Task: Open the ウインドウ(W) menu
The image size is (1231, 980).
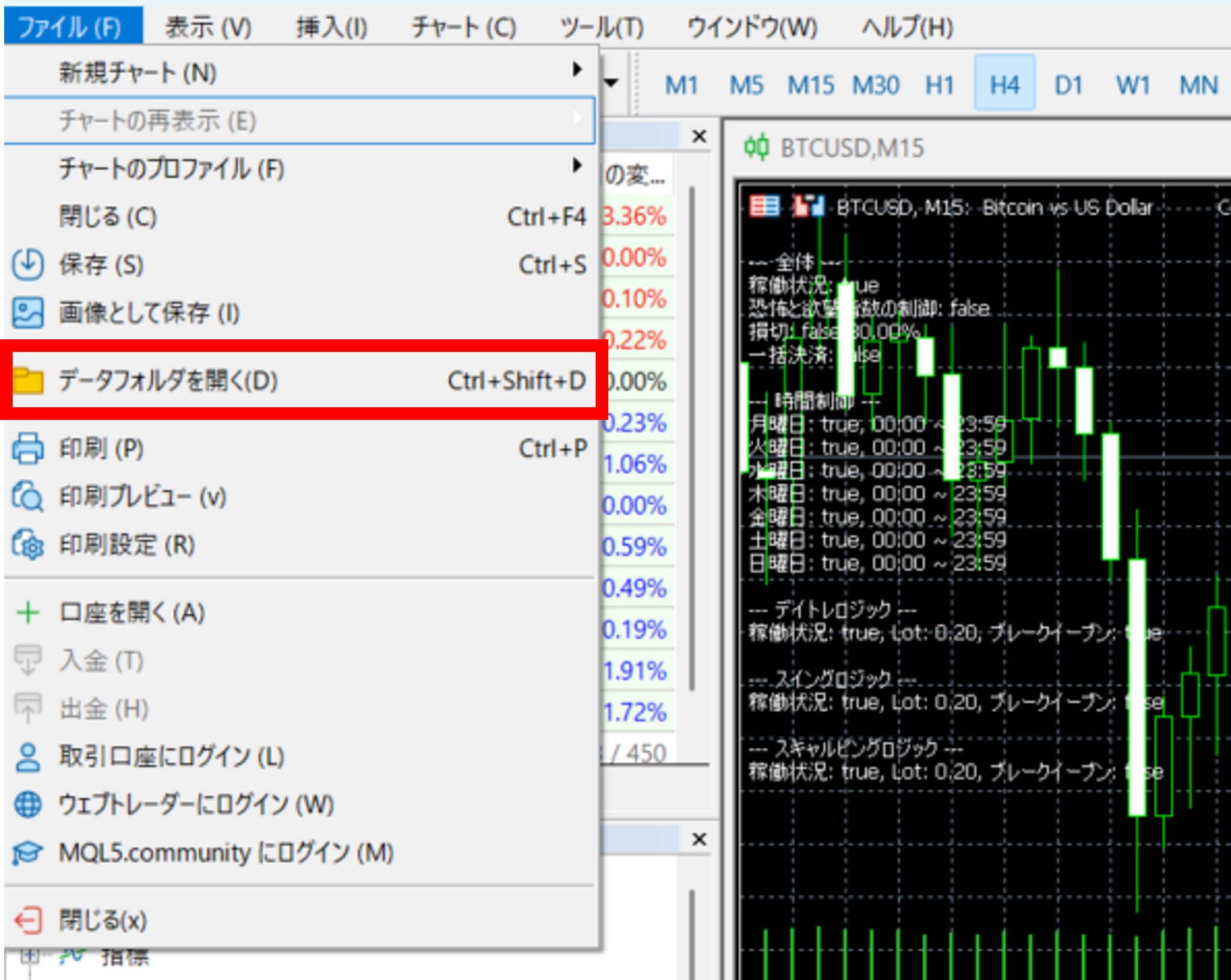Action: coord(752,27)
